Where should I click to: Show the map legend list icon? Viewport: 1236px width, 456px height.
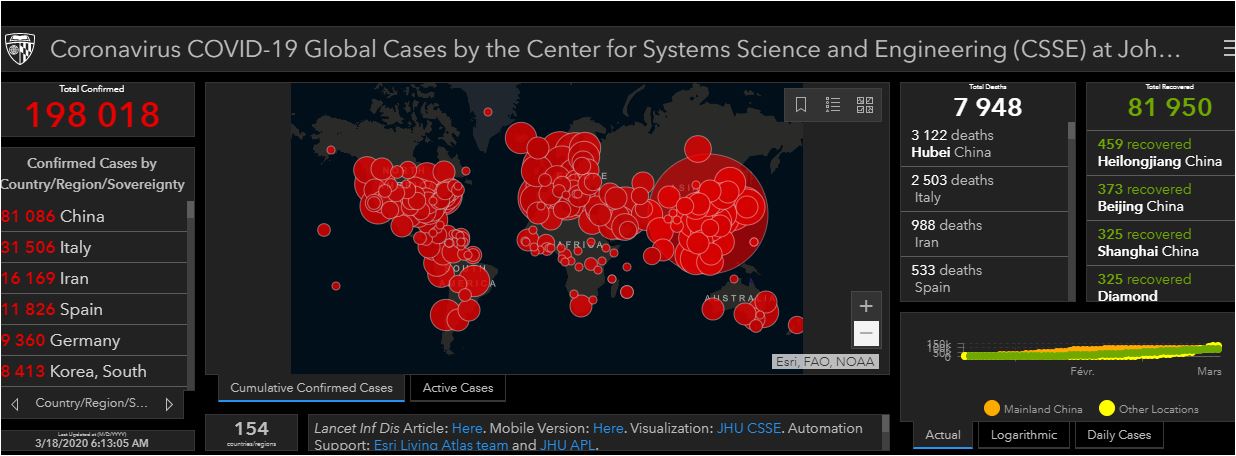pos(833,104)
